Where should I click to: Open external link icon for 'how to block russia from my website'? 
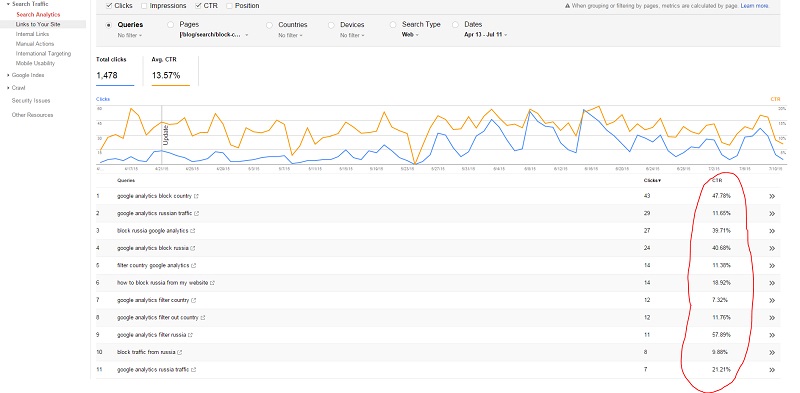tap(213, 283)
